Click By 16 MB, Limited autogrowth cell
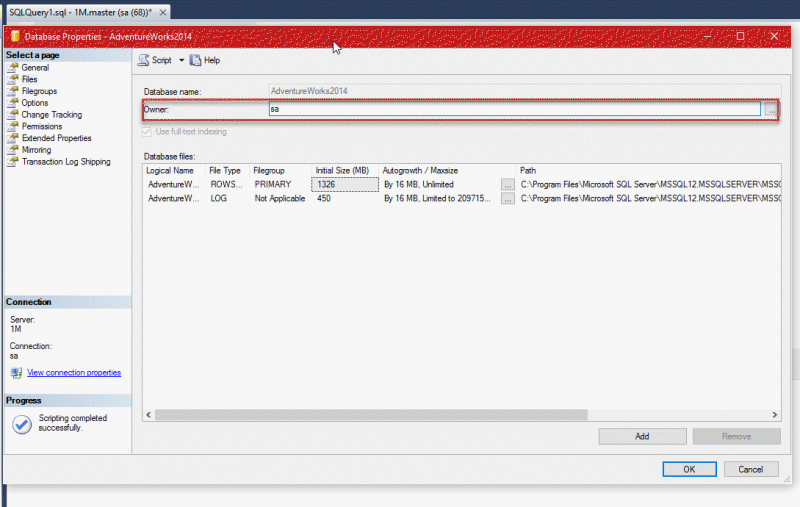Screen dimensions: 800x507 pos(440,198)
